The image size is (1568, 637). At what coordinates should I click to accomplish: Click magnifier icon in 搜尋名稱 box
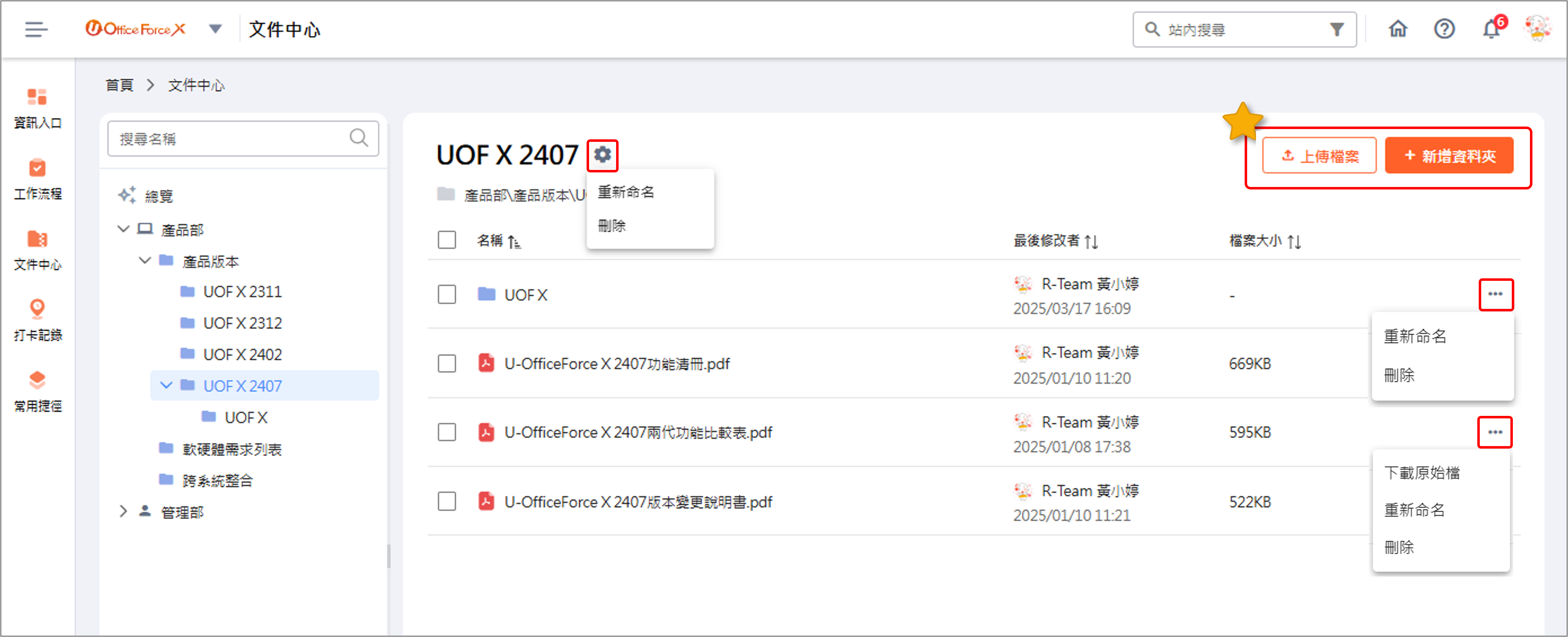(x=359, y=138)
